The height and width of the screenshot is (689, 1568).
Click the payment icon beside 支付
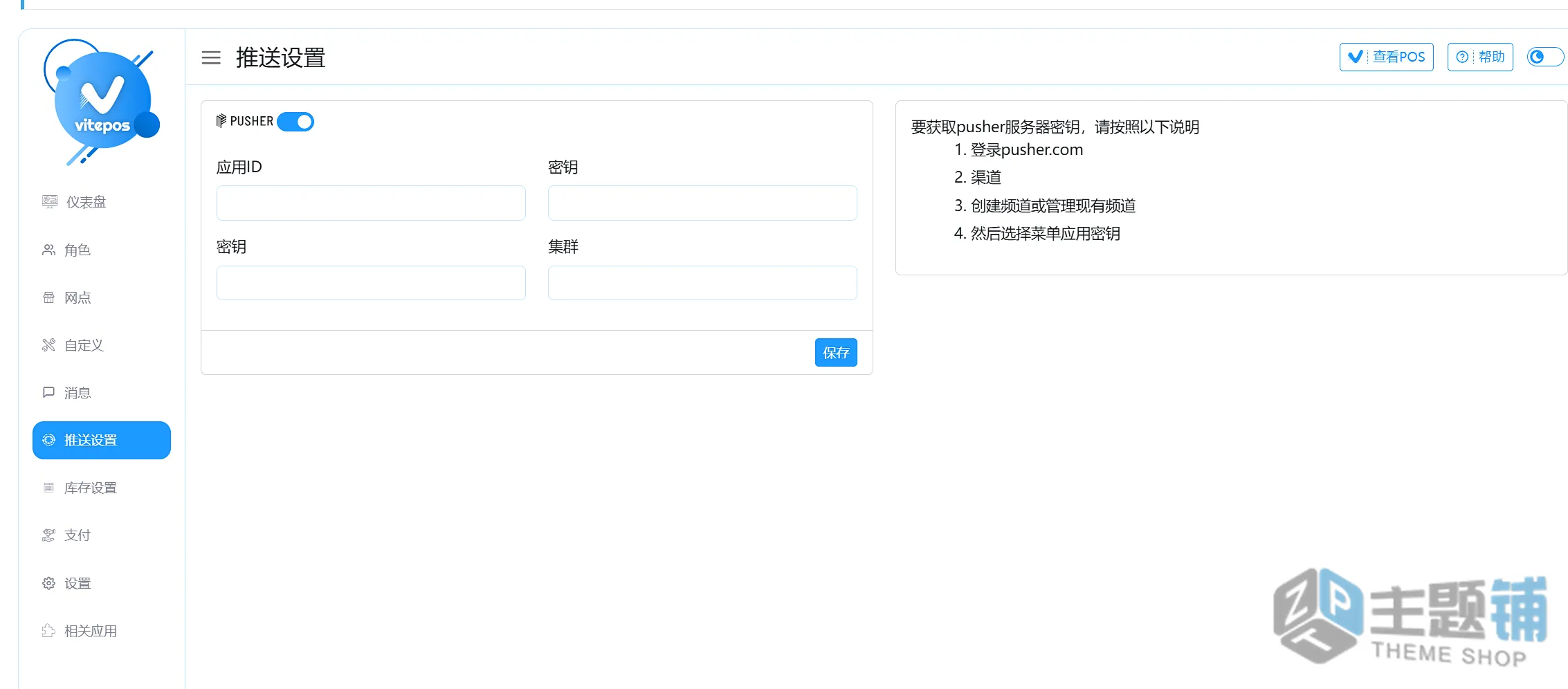48,535
